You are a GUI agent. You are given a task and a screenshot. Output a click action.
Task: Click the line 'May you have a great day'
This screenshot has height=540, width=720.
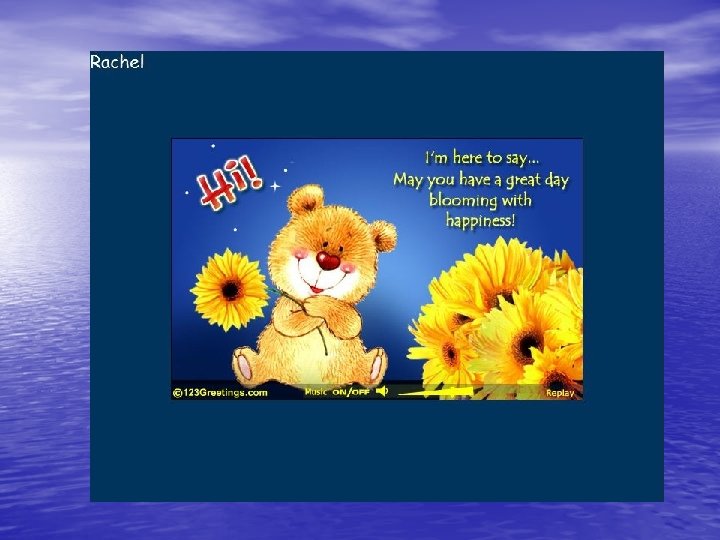coord(481,180)
